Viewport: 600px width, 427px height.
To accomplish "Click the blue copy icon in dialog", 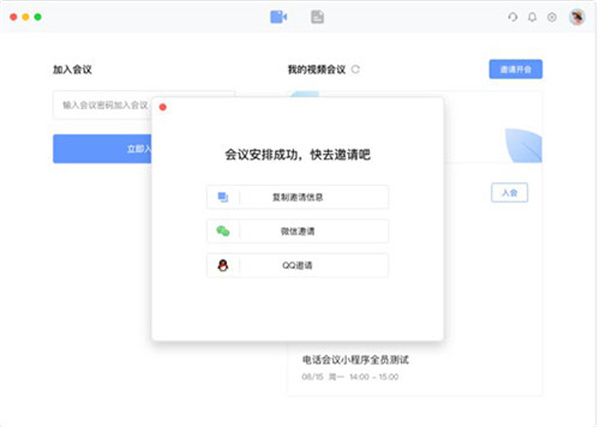I will point(223,197).
